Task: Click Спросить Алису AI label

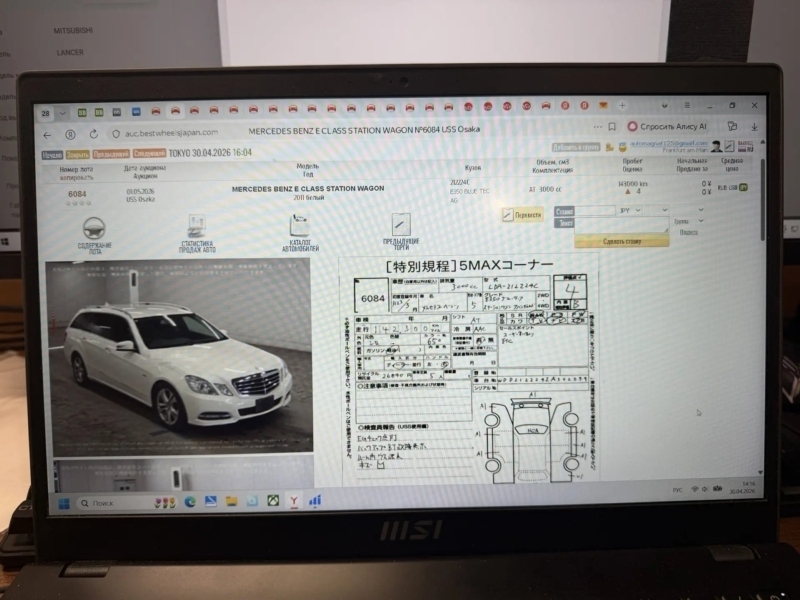Action: click(x=673, y=126)
